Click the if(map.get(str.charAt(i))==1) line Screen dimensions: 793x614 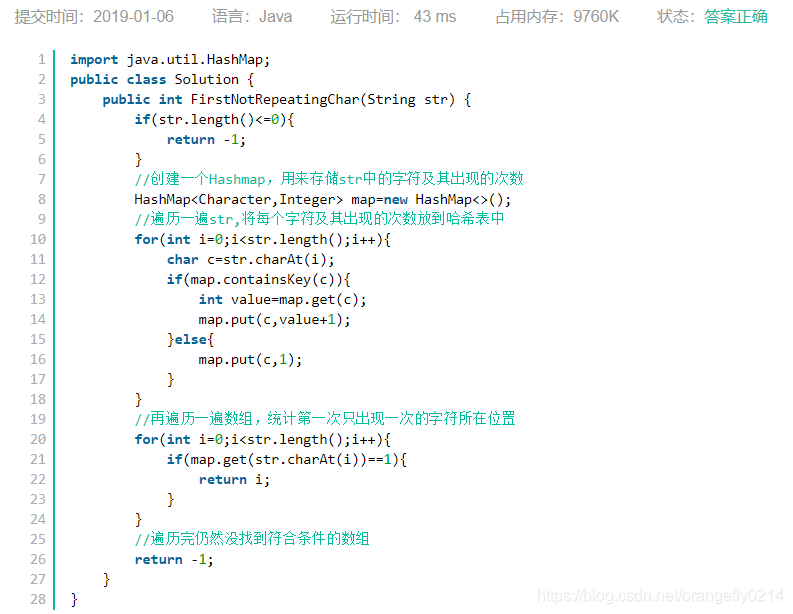click(x=287, y=459)
